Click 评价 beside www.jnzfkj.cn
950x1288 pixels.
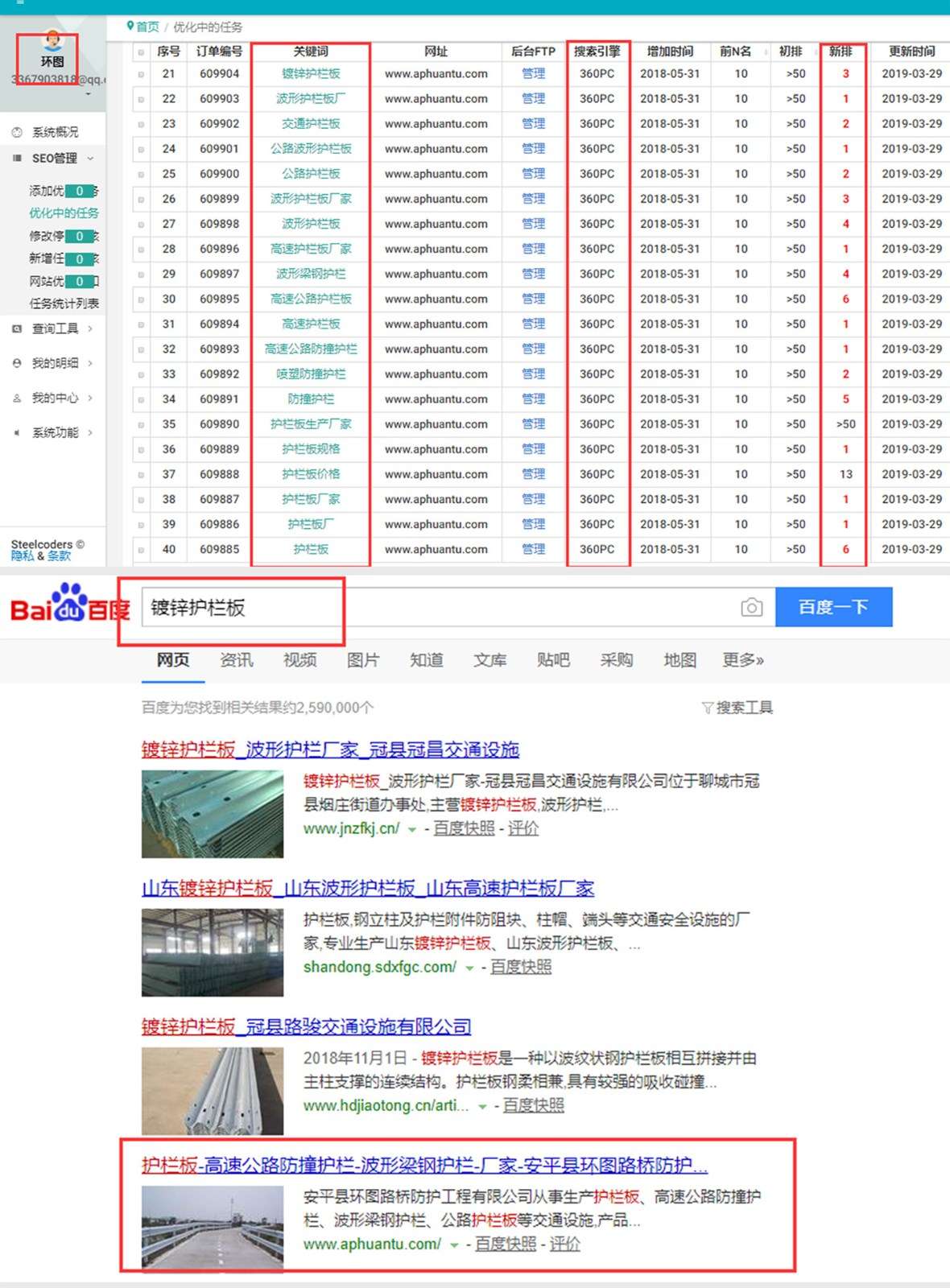tap(523, 829)
